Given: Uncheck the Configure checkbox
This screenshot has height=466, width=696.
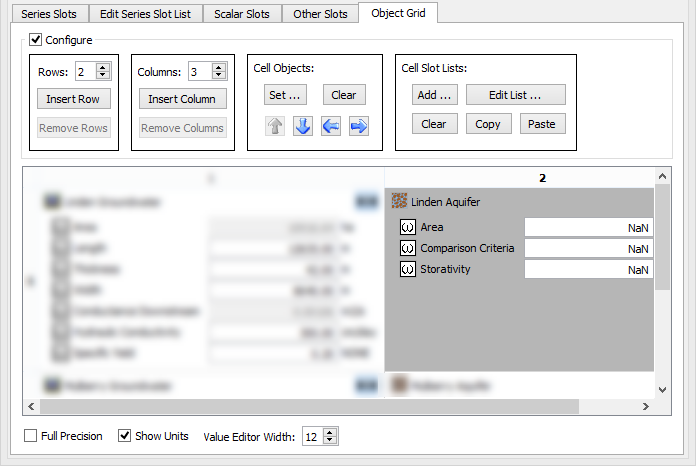Looking at the screenshot, I should coord(36,40).
